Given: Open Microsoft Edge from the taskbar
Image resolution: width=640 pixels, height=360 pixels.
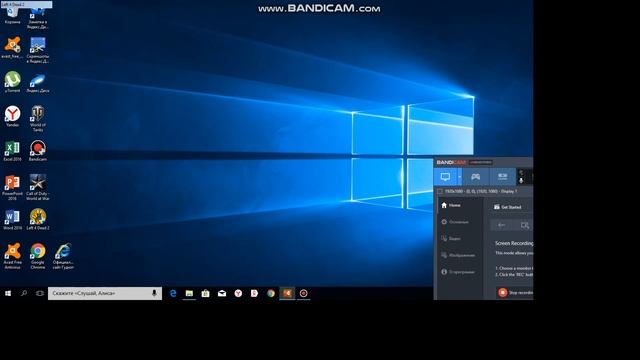Looking at the screenshot, I should tap(173, 293).
